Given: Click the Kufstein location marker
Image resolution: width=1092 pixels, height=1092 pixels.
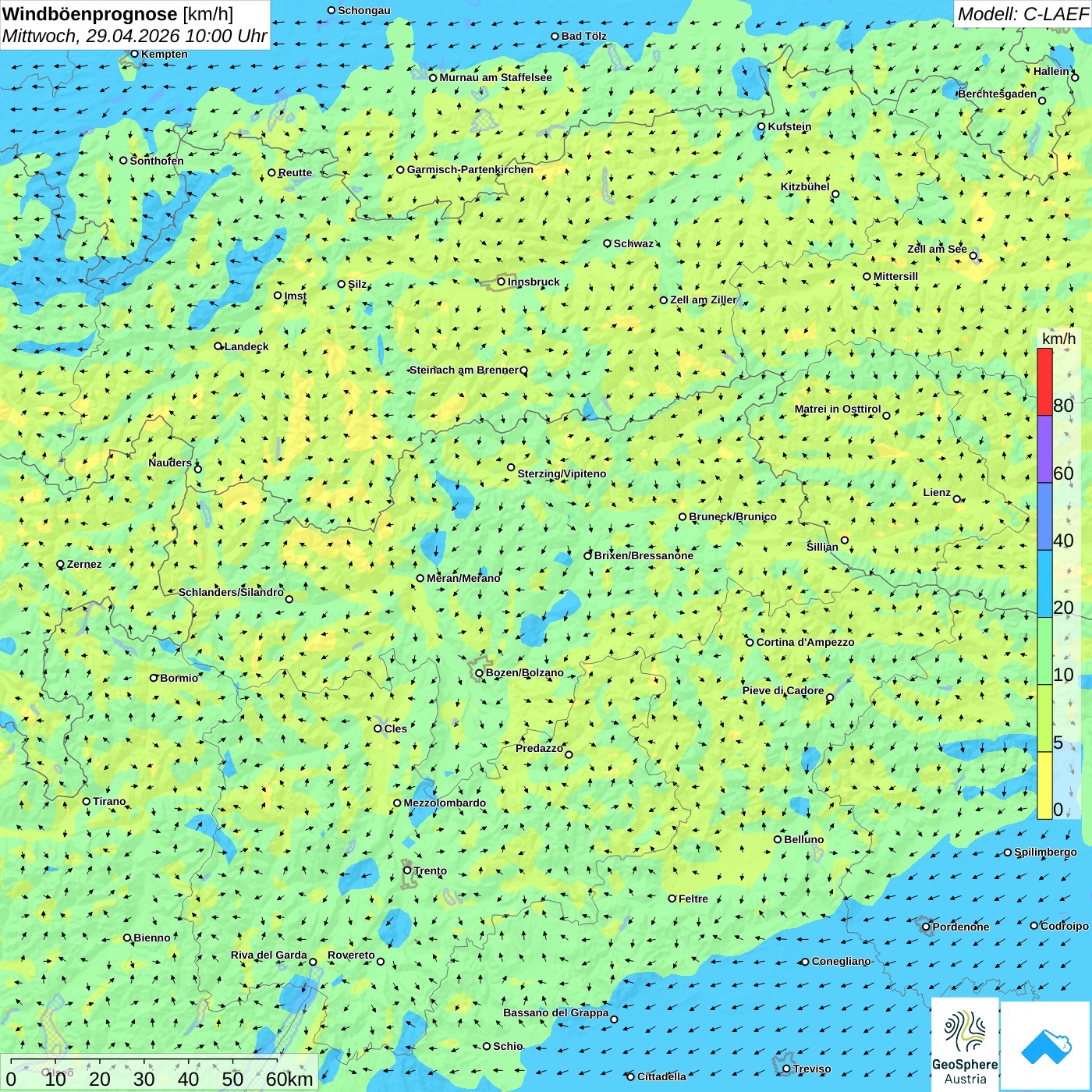Looking at the screenshot, I should click(x=761, y=126).
